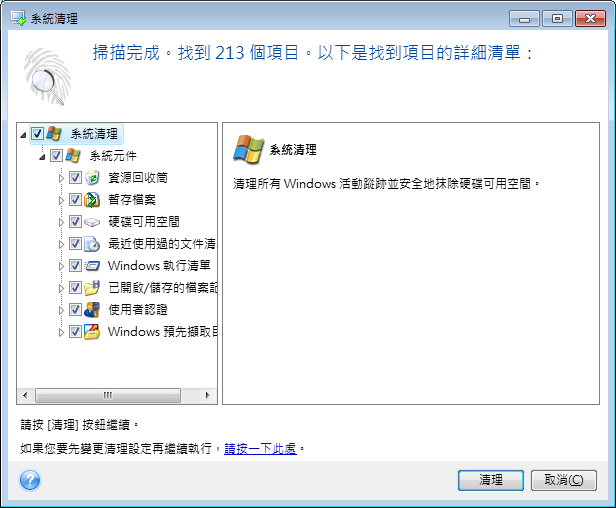Screen dimensions: 616x508
Task: Expand the 暫存檔案 tree node
Action: click(x=61, y=200)
